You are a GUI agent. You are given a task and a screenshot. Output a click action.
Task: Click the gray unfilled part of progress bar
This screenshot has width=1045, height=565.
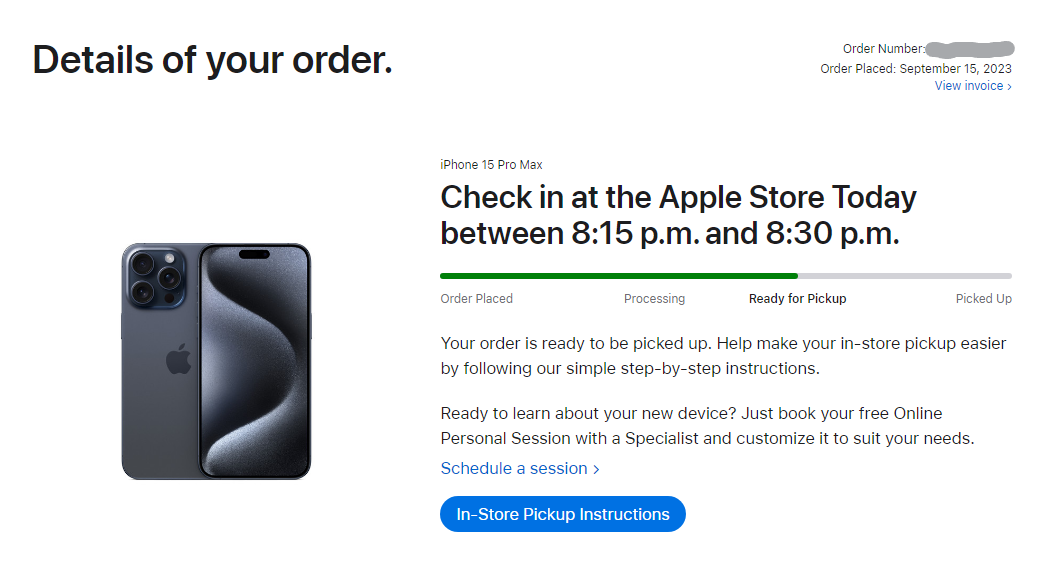coord(905,276)
